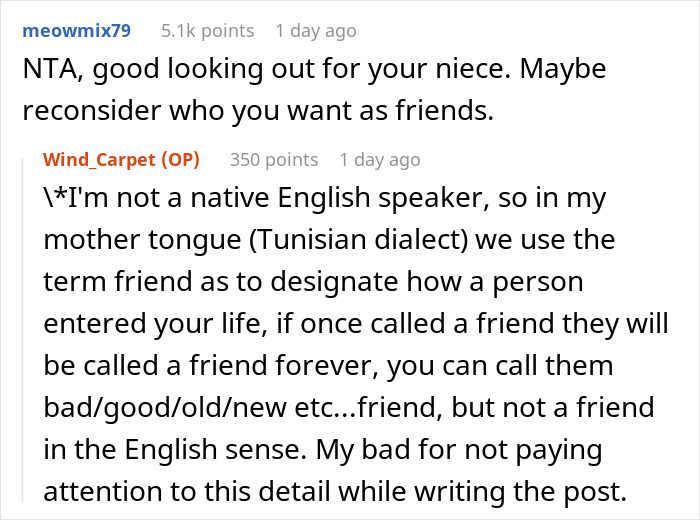The height and width of the screenshot is (520, 700).
Task: Click Wind_Carpet's reply '1 day ago' timestamp
Action: (x=380, y=159)
